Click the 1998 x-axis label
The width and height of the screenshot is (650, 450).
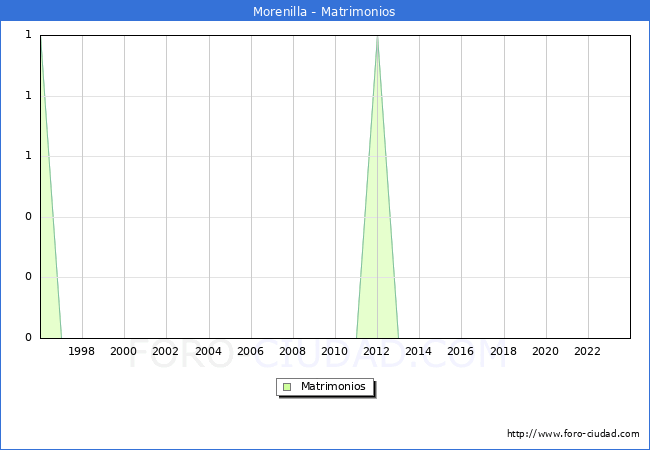[x=81, y=351]
